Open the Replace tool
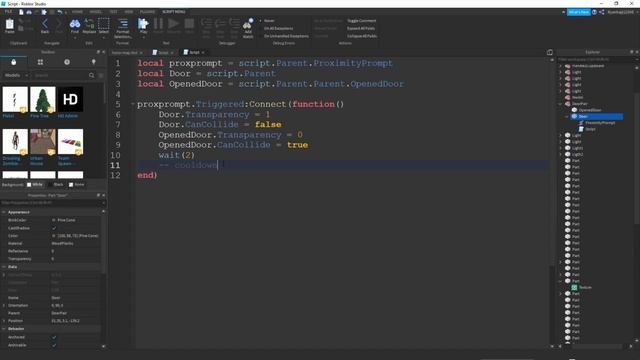The width and height of the screenshot is (640, 360). [89, 25]
